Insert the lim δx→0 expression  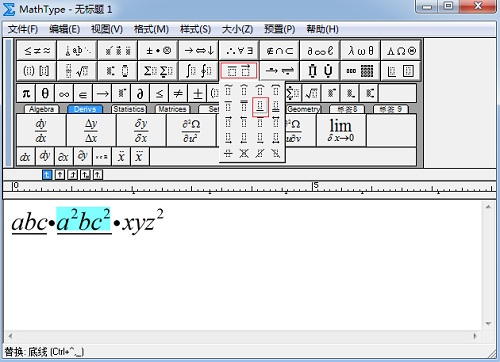coord(341,130)
